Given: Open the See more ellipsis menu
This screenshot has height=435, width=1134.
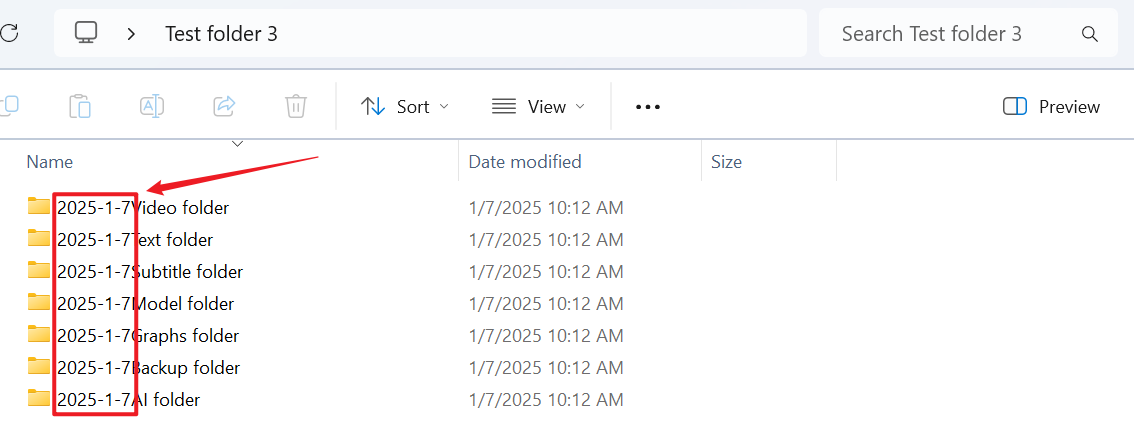Looking at the screenshot, I should click(x=648, y=107).
